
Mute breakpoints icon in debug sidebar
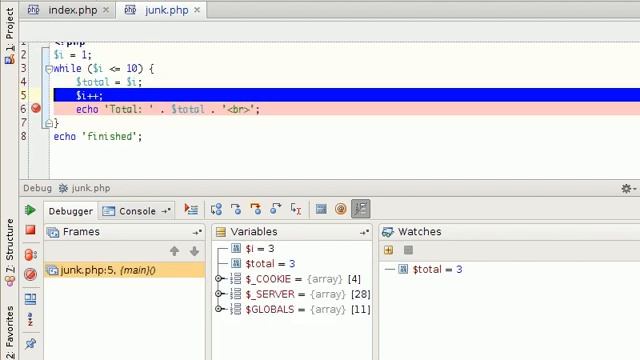[30, 274]
